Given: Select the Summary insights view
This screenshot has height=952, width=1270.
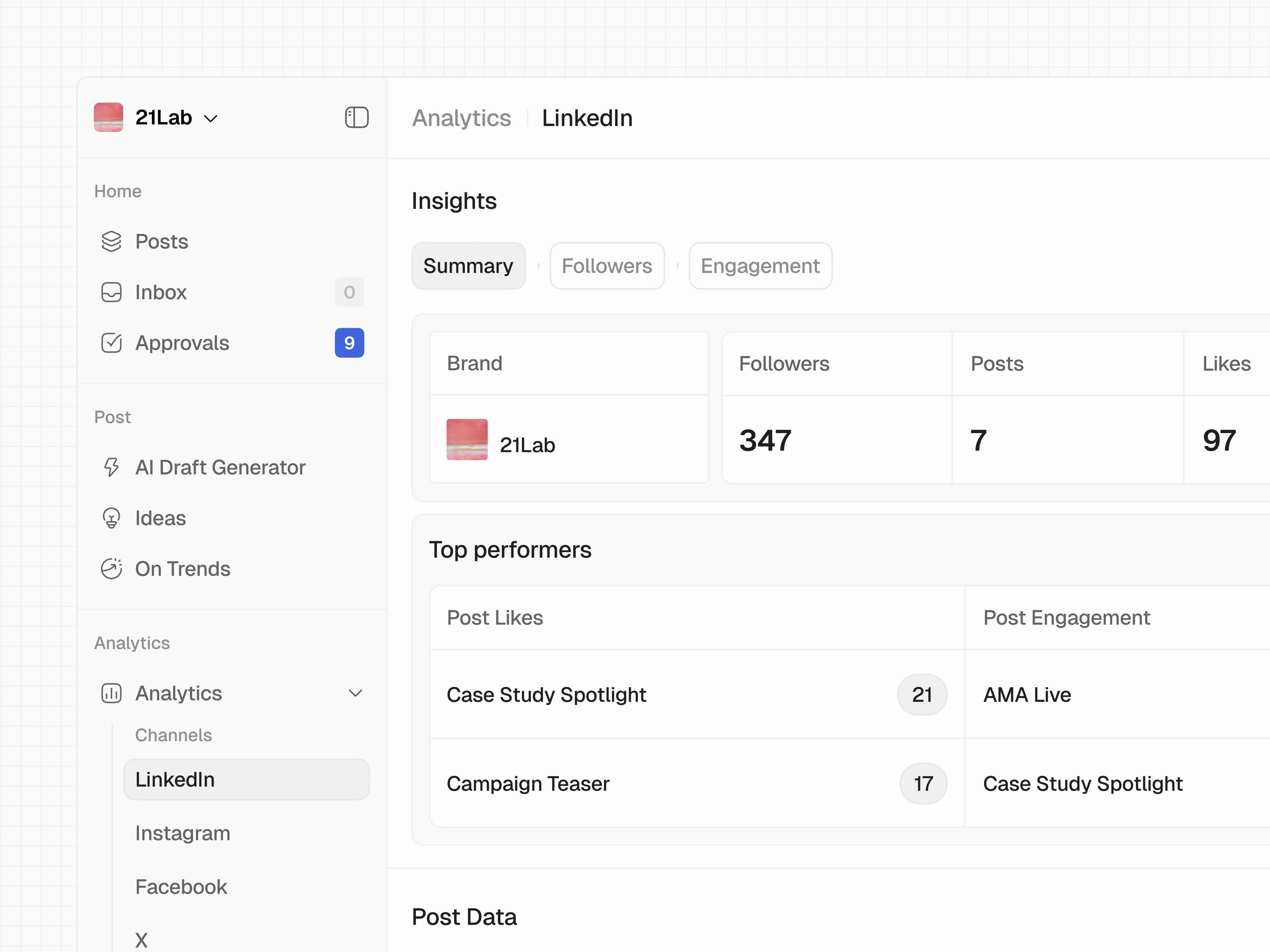Looking at the screenshot, I should (469, 265).
